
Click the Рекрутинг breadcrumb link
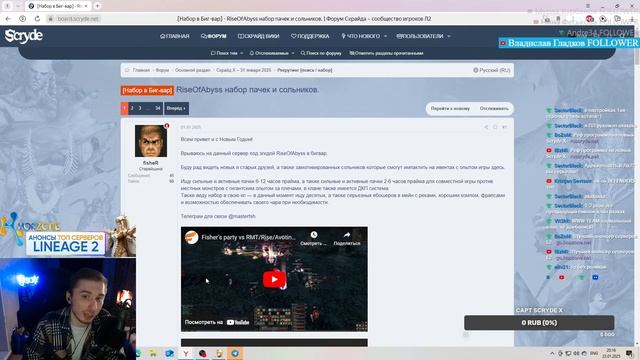click(x=304, y=70)
